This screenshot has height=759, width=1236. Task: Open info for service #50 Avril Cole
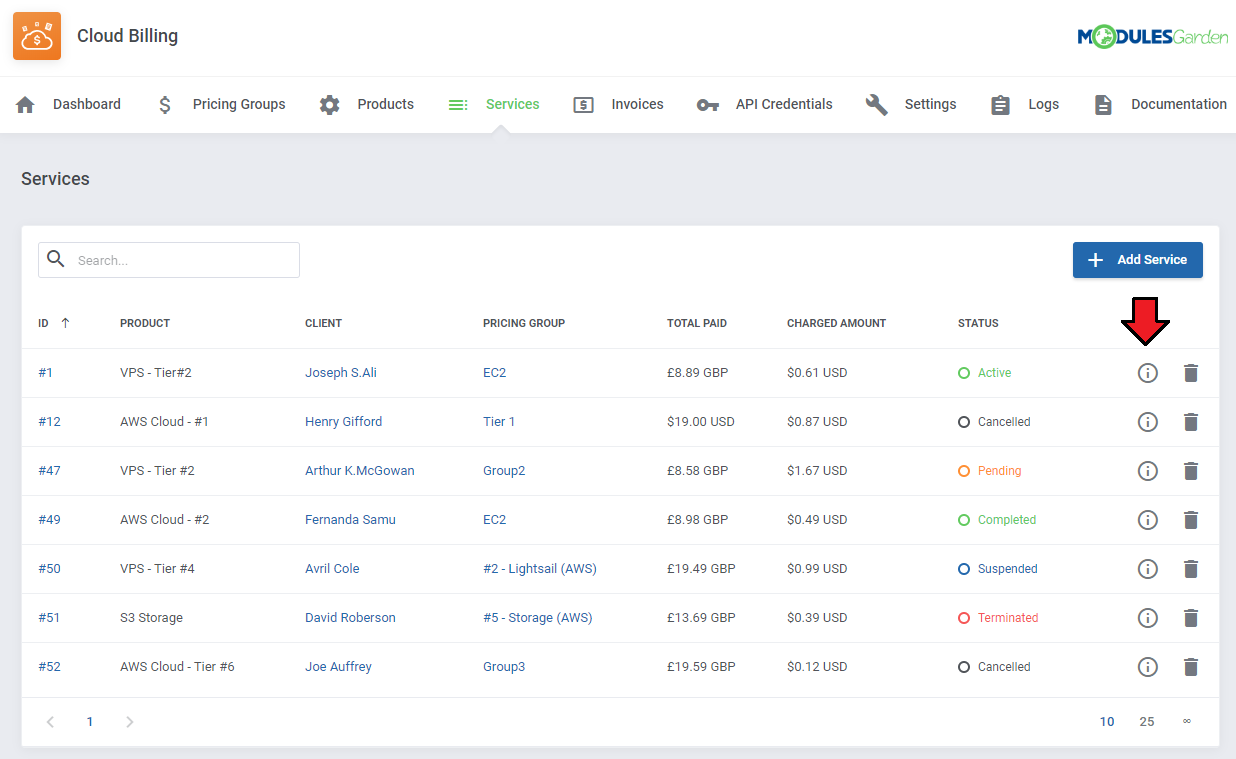(x=1148, y=569)
